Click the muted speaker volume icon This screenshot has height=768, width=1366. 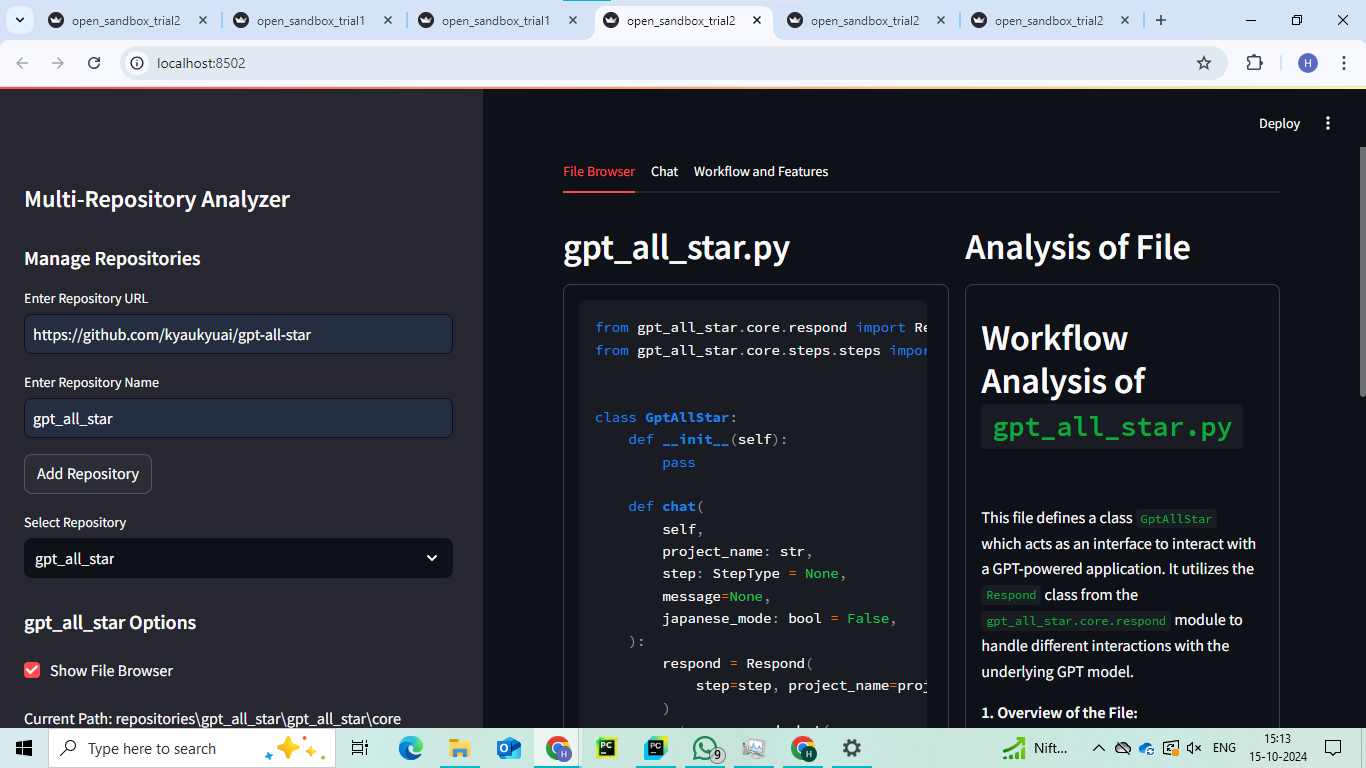pos(1193,748)
